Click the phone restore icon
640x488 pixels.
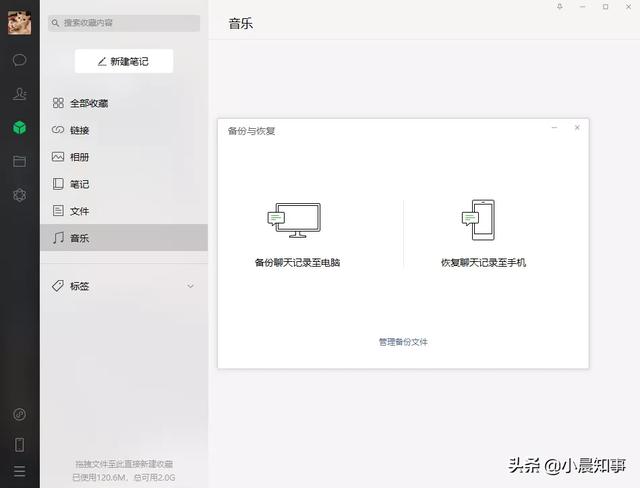coord(478,220)
